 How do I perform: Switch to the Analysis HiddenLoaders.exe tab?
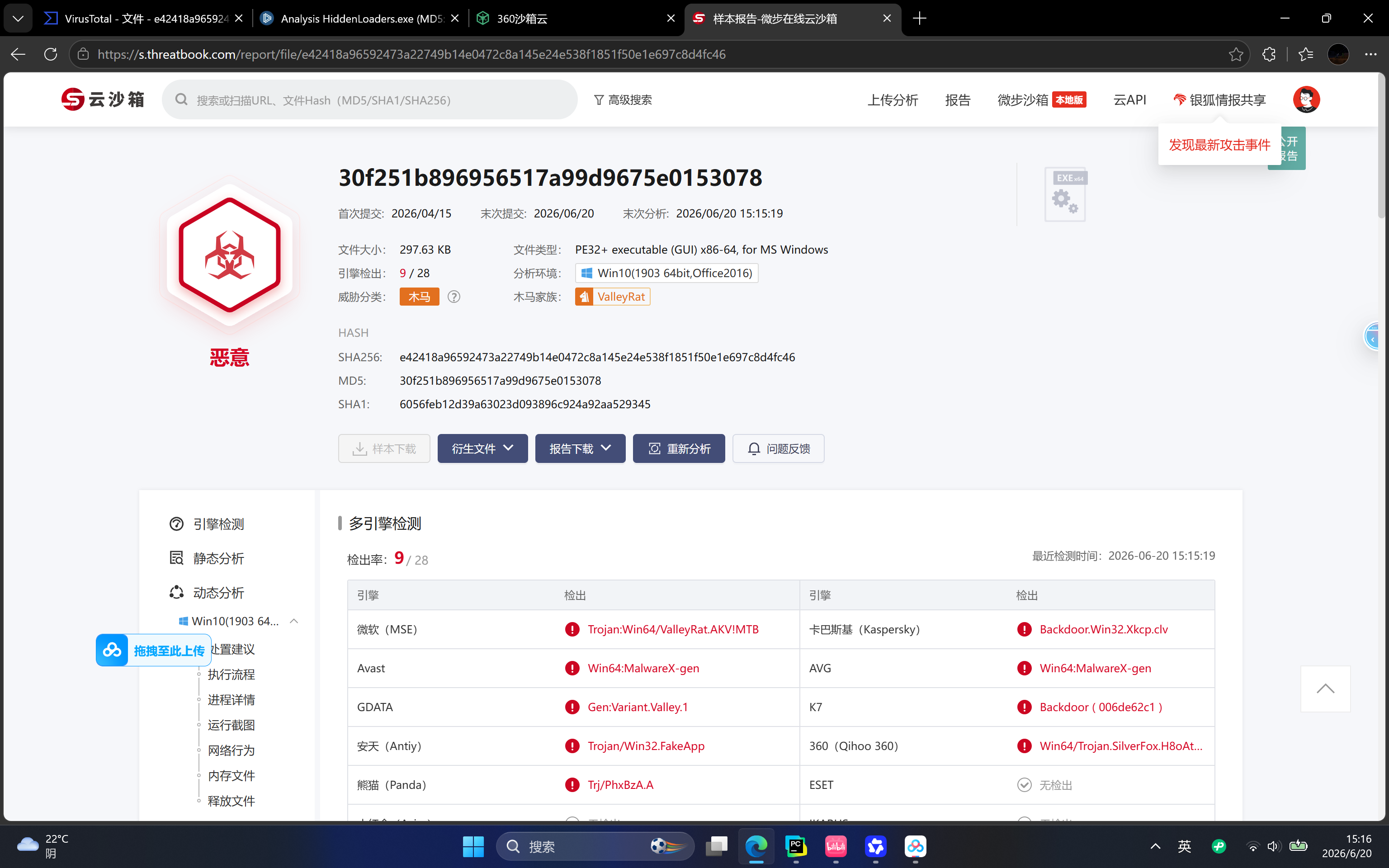coord(359,19)
